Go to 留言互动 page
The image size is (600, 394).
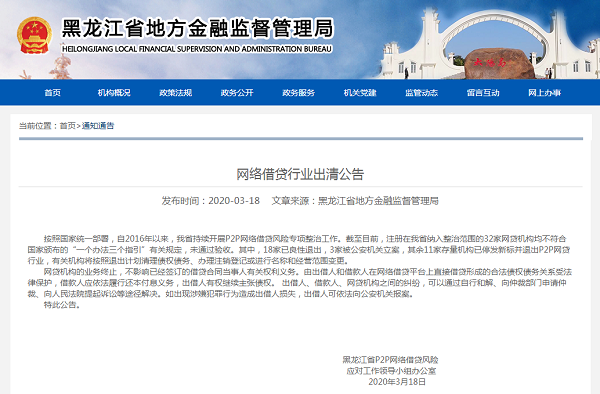[483, 93]
